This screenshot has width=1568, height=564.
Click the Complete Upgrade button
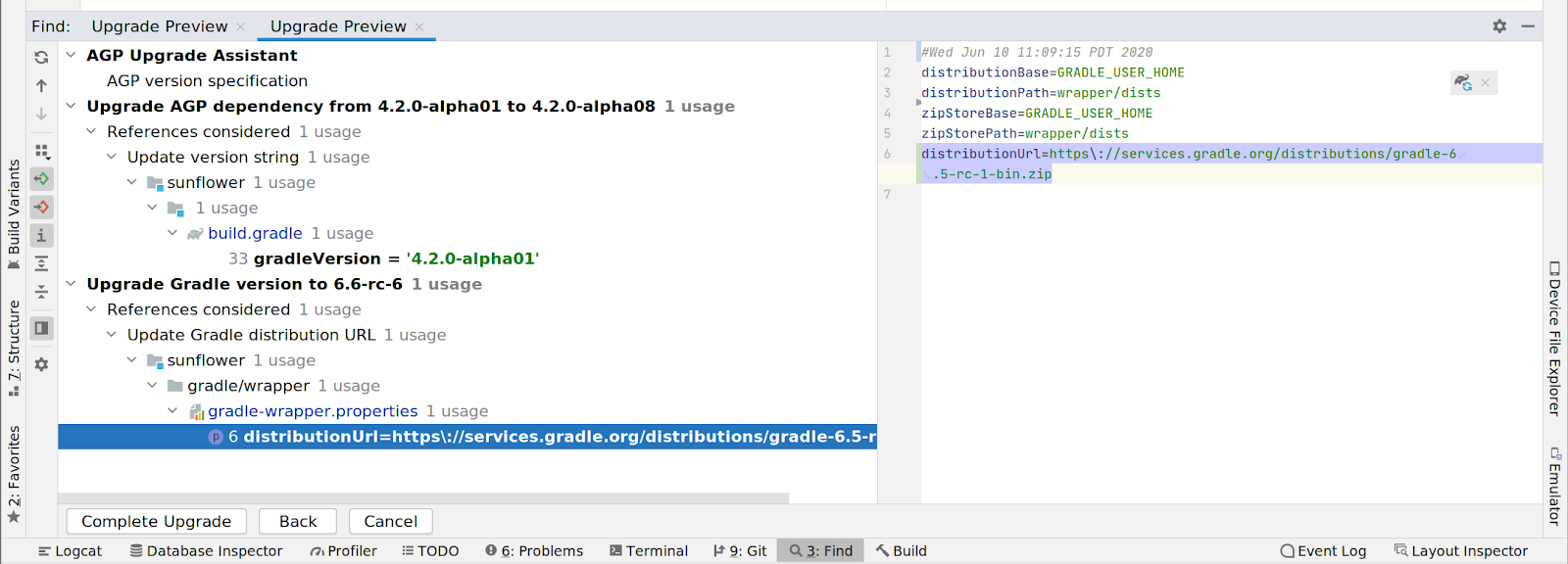(x=156, y=522)
